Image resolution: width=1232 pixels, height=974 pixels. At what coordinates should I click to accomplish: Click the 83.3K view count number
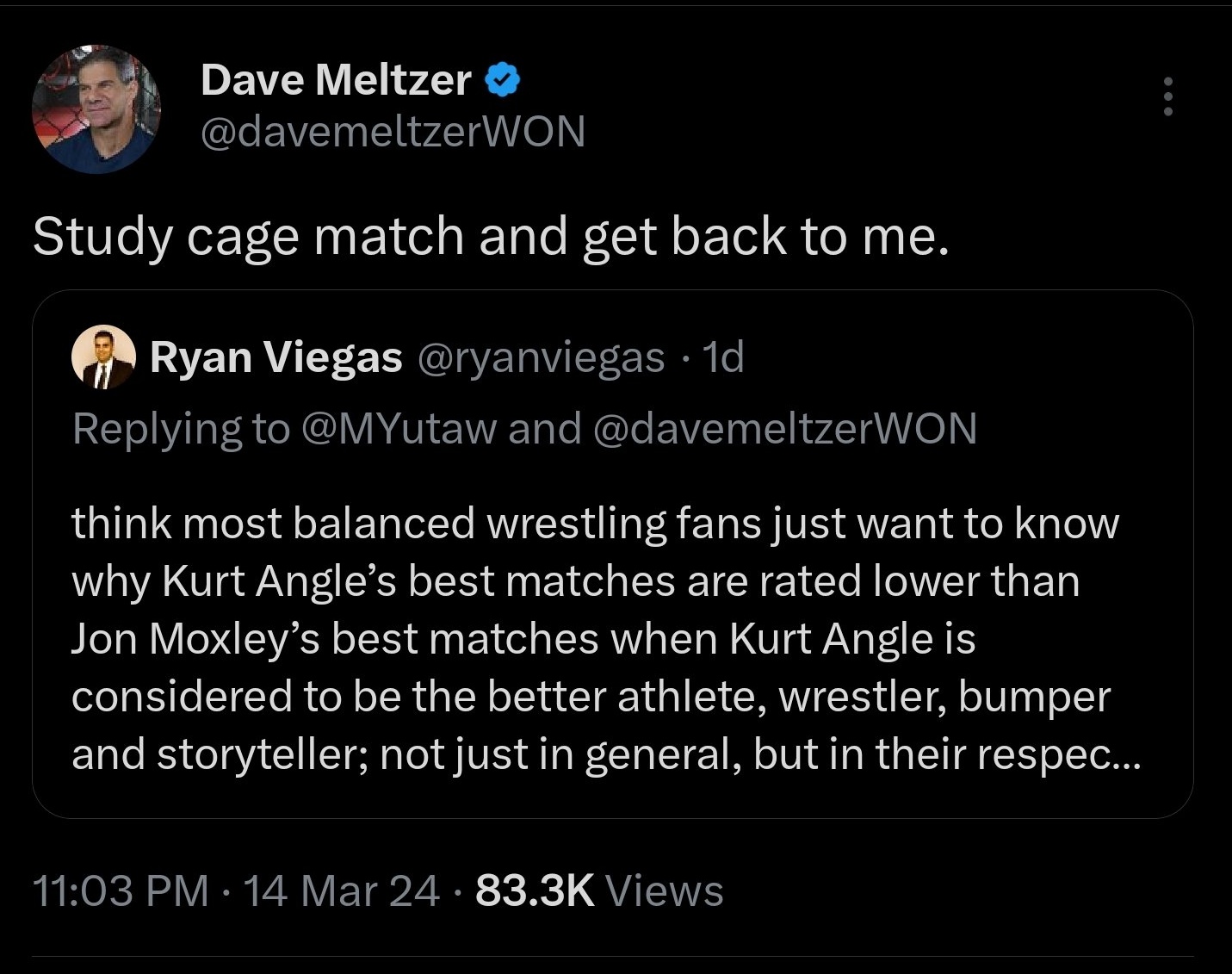pos(535,890)
